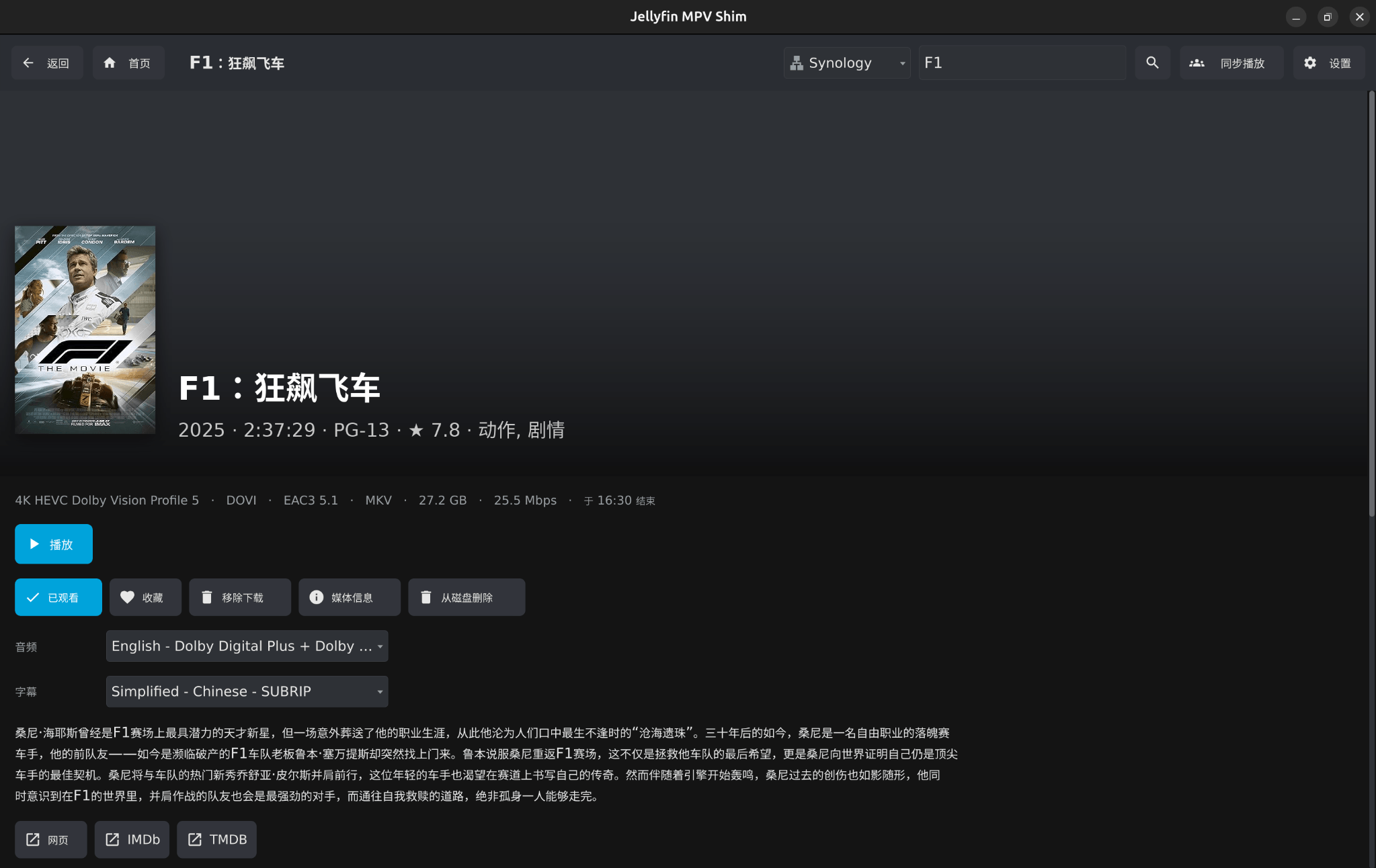Minimize the Jellyfin MPV Shim window
Screen dimensions: 1376x868
pyautogui.click(x=1296, y=17)
